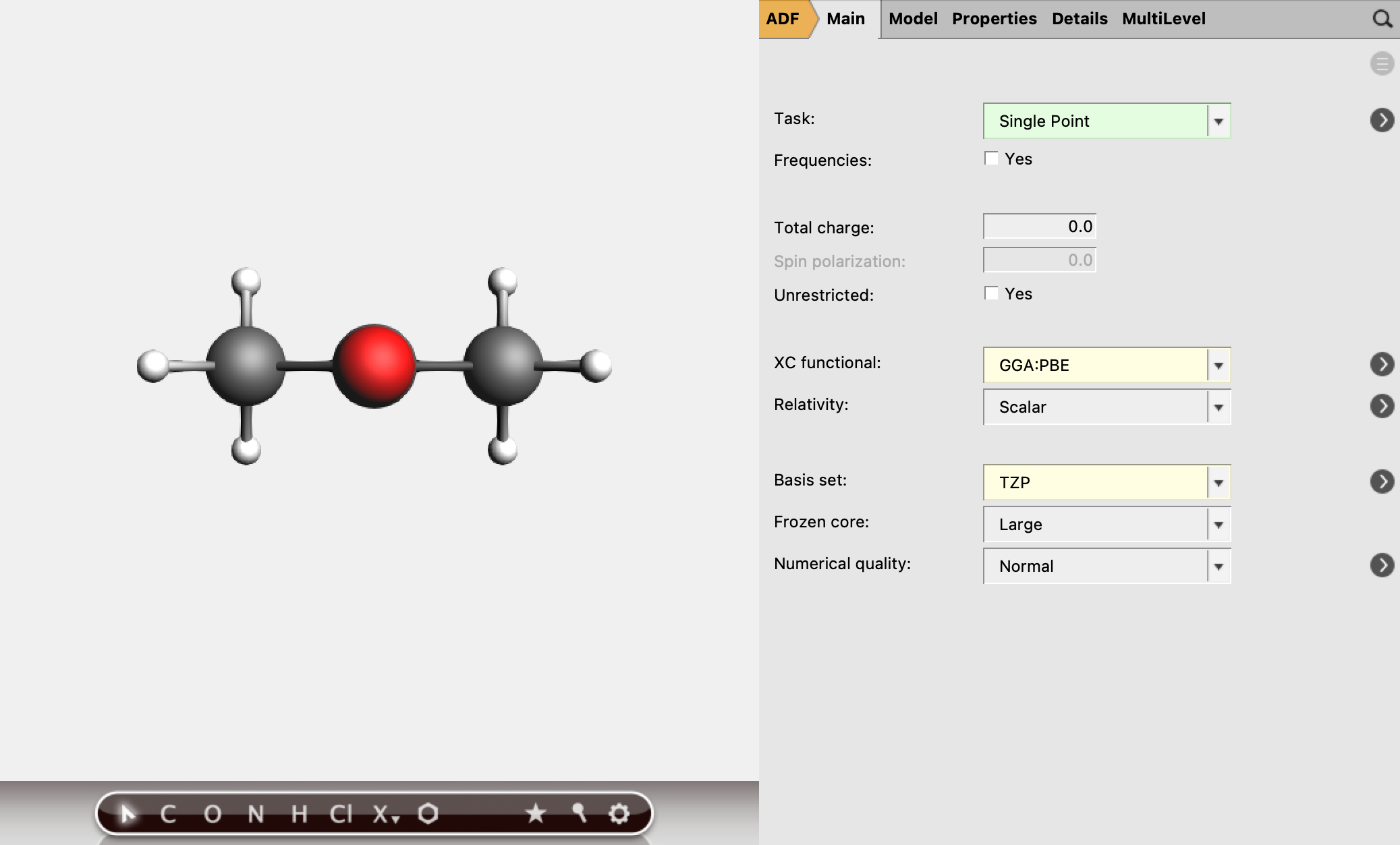
Task: Click the Total charge input field
Action: (x=1039, y=227)
